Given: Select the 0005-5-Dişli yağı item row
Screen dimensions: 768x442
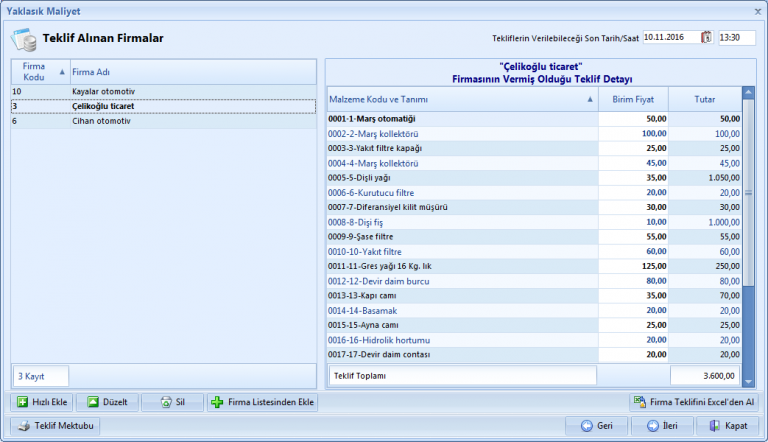Looking at the screenshot, I should [461, 177].
